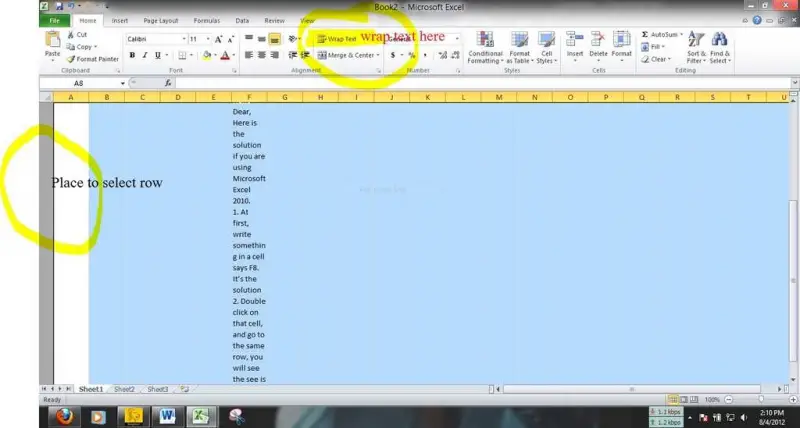Activate the Format Painter brush

pos(92,59)
